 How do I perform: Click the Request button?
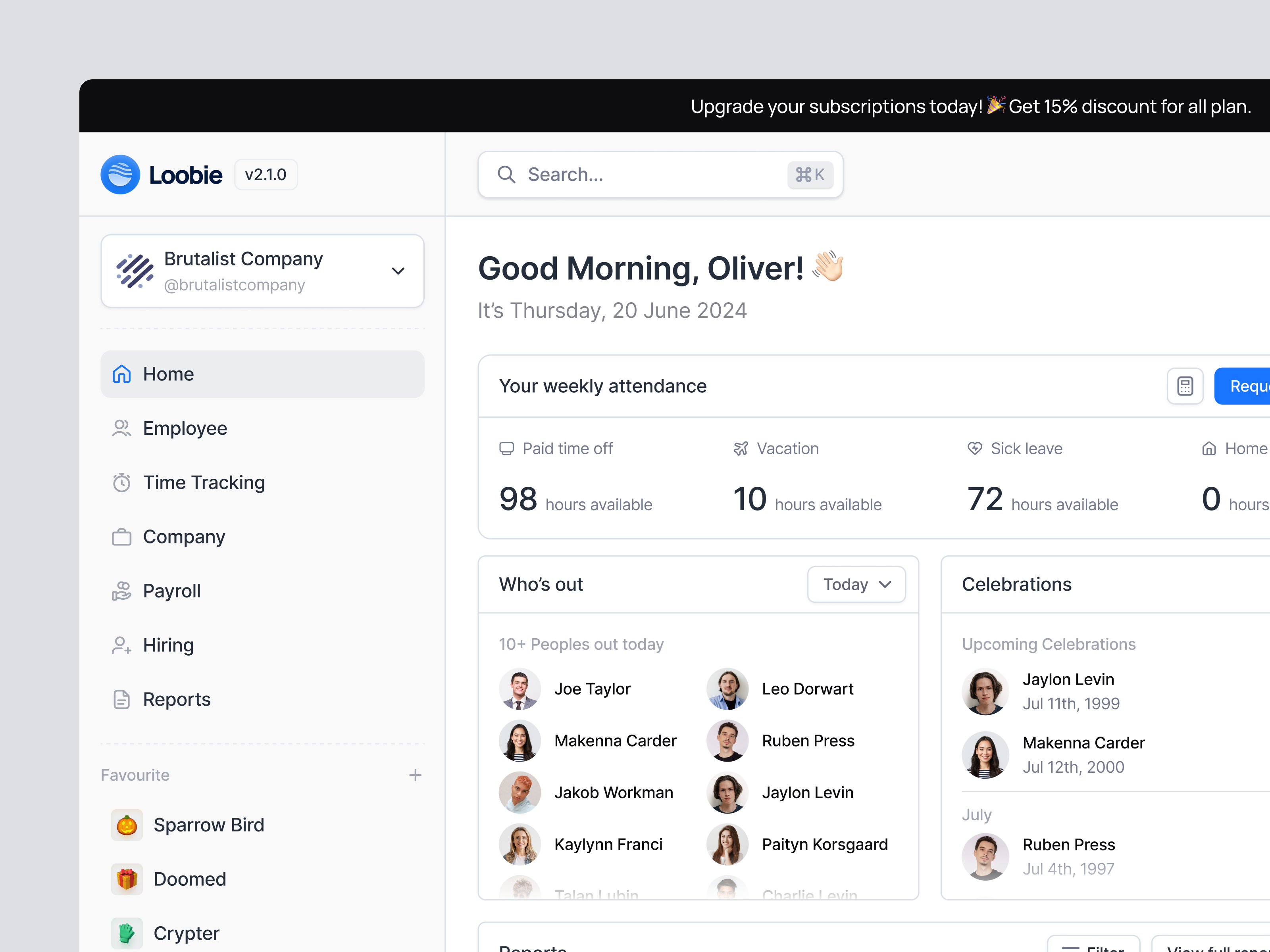[x=1252, y=386]
